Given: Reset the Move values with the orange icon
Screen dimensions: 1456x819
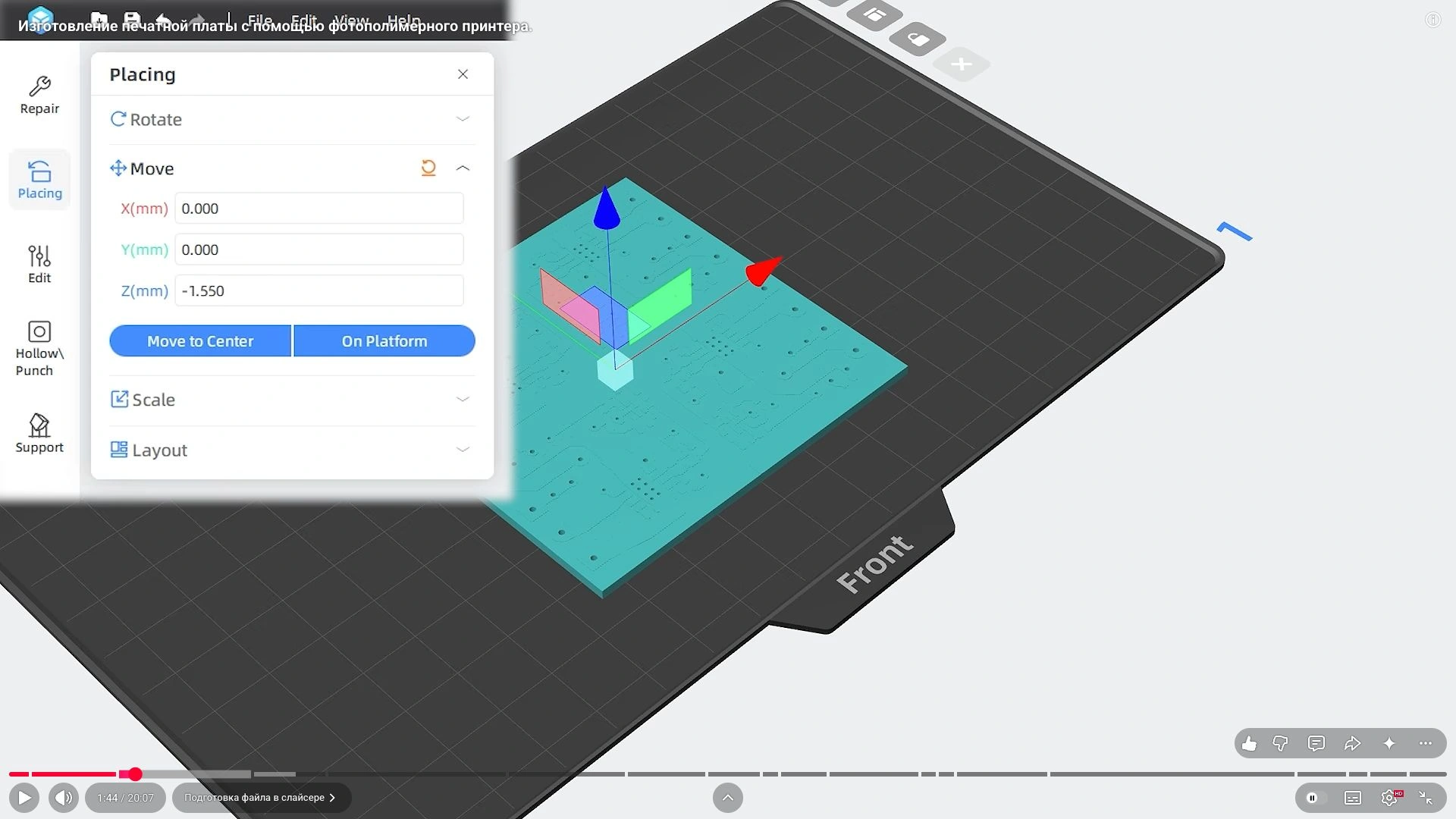Looking at the screenshot, I should [428, 168].
